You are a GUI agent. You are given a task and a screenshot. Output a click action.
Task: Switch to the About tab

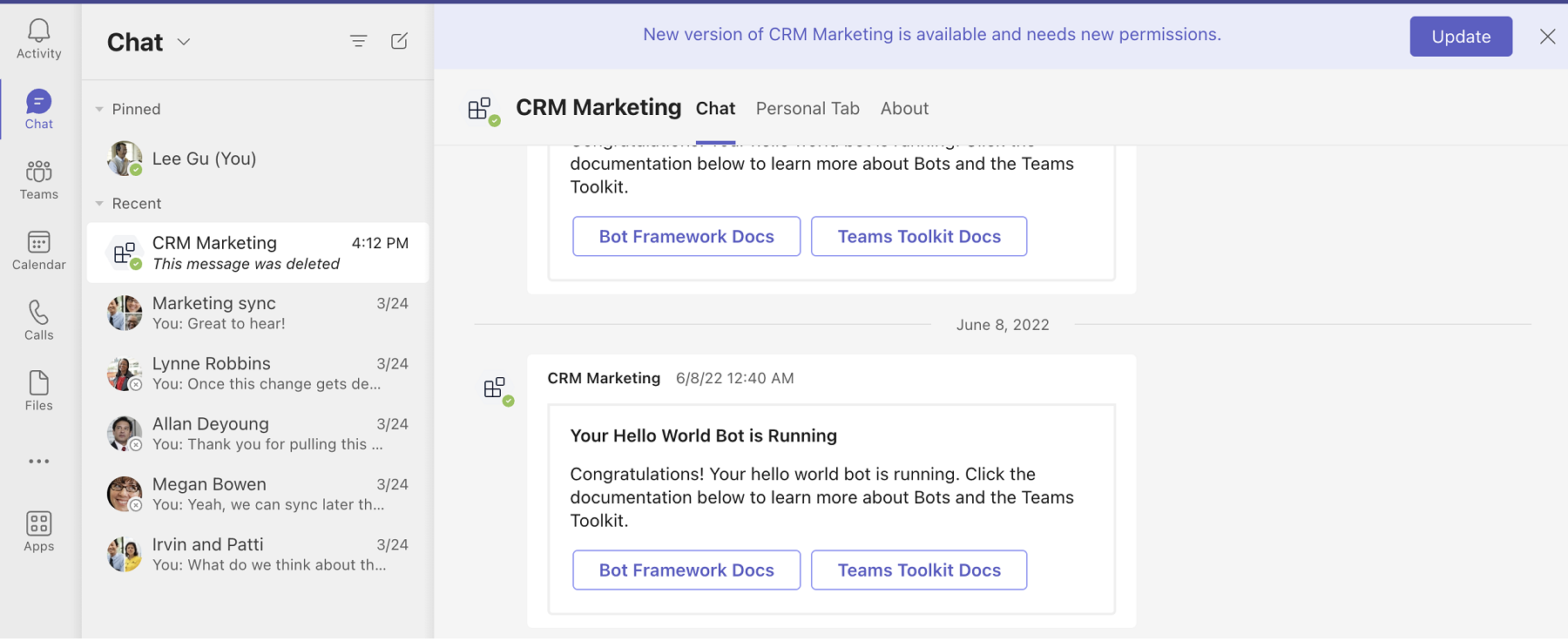(904, 108)
